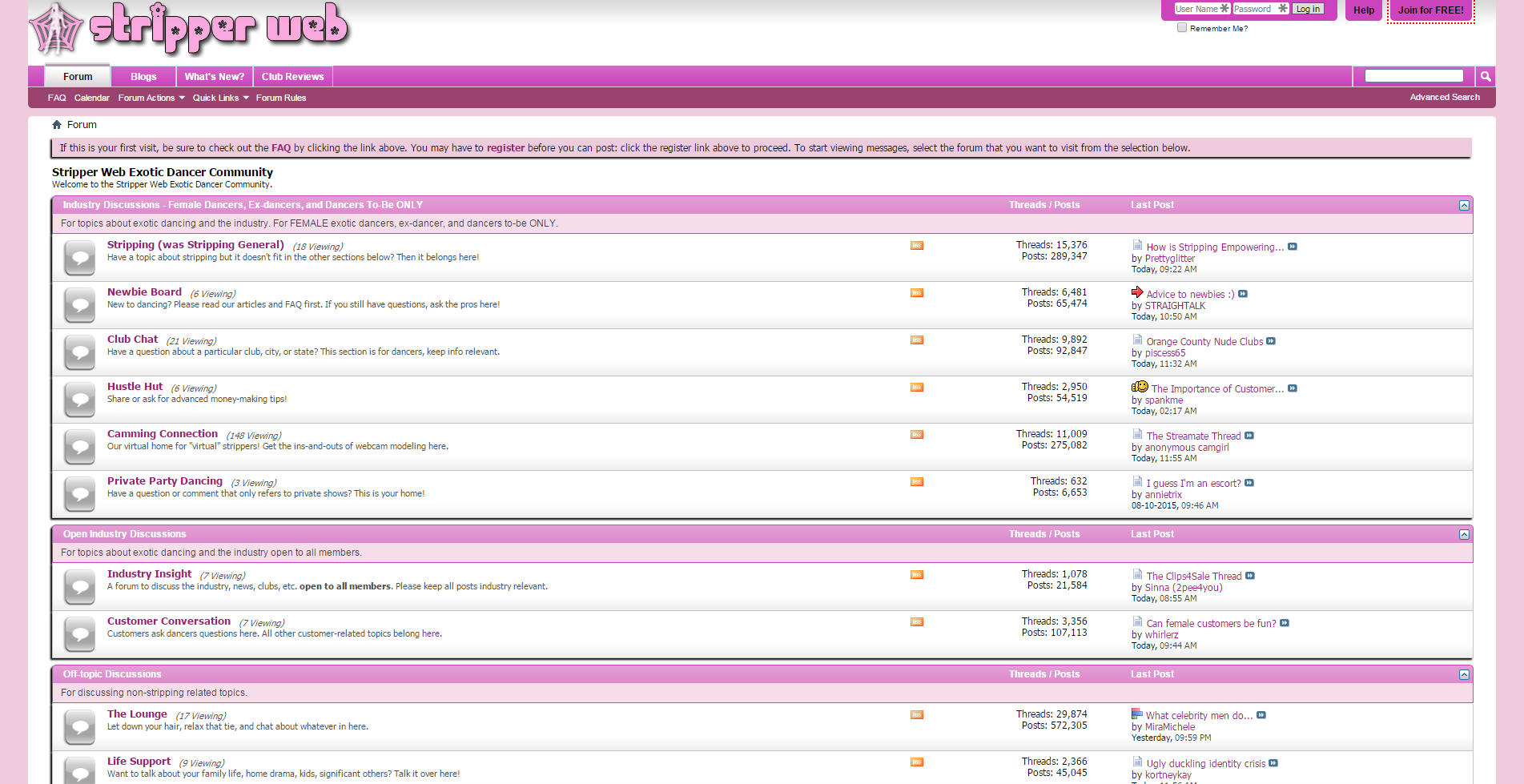Collapse the Off-topic Discussions category
The image size is (1524, 784).
pyautogui.click(x=1464, y=675)
